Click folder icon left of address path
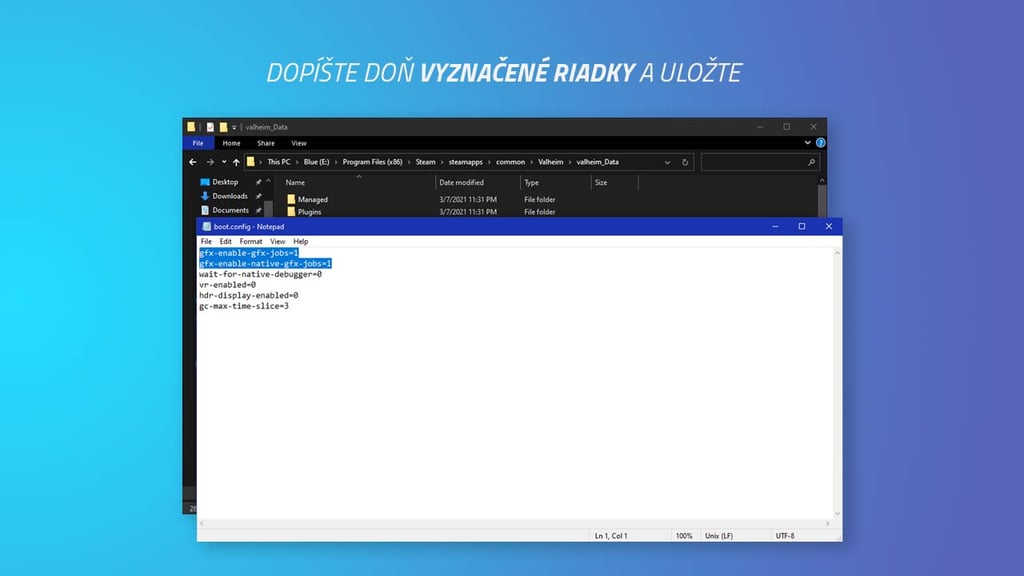The width and height of the screenshot is (1024, 576). pyautogui.click(x=251, y=162)
